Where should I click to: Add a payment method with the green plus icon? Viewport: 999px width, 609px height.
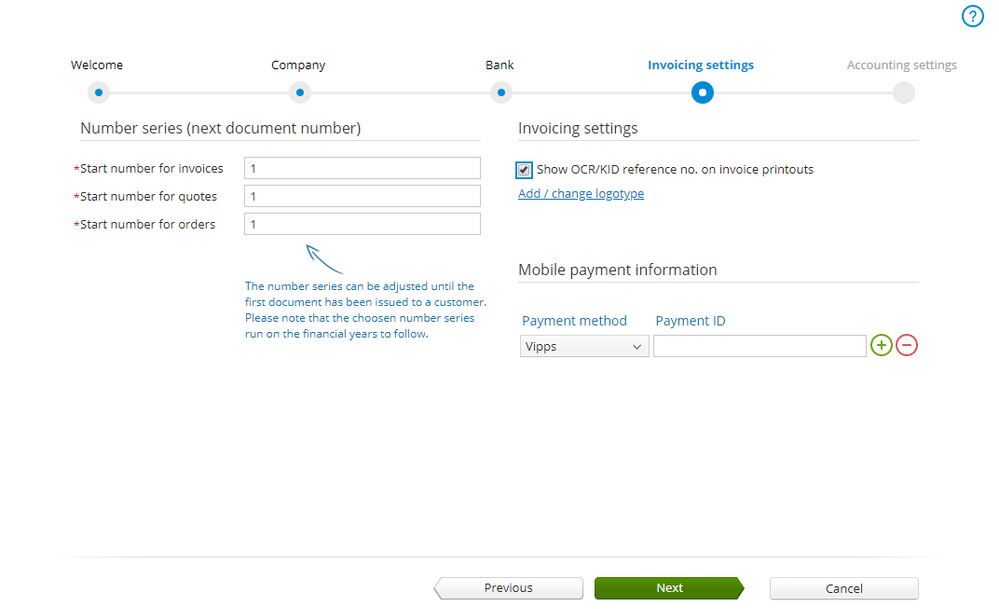coord(881,346)
